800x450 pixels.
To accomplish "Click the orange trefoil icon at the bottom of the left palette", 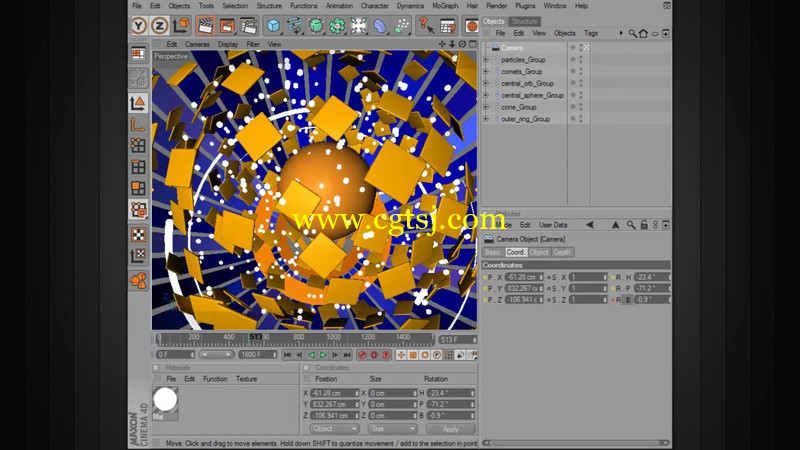I will [138, 281].
